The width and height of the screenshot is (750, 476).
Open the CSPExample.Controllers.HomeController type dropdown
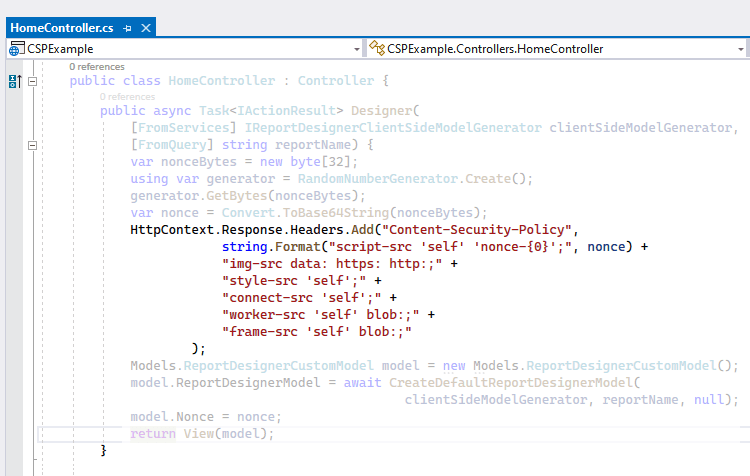tap(741, 48)
